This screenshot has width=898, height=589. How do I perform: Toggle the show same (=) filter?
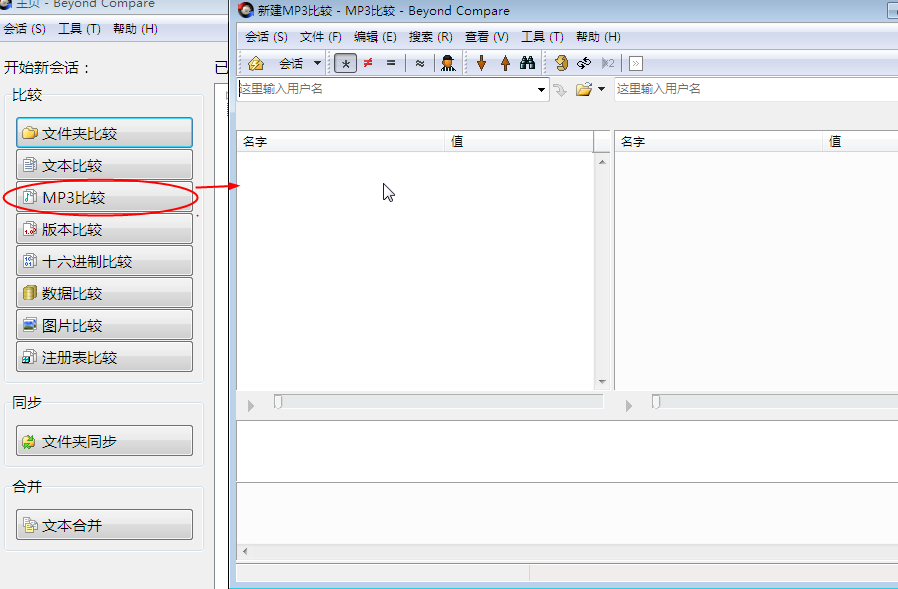click(391, 63)
